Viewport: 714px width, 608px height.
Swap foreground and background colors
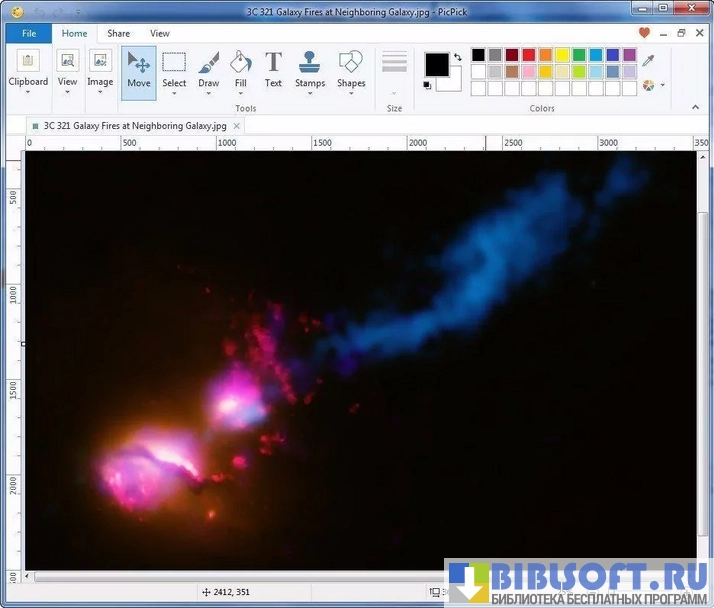pyautogui.click(x=458, y=57)
